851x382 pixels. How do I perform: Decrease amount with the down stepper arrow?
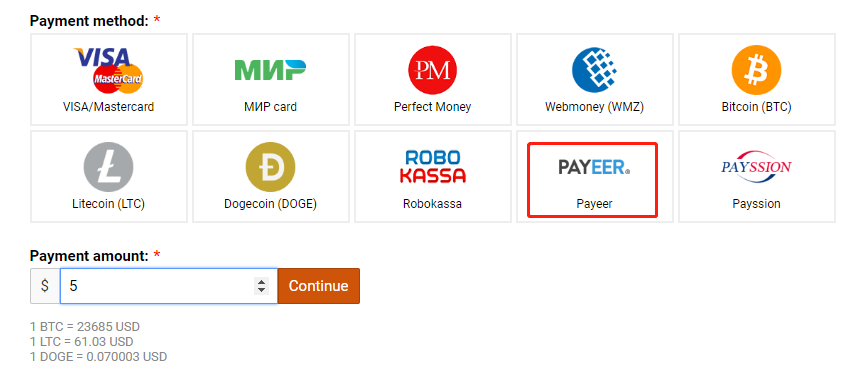[x=262, y=290]
